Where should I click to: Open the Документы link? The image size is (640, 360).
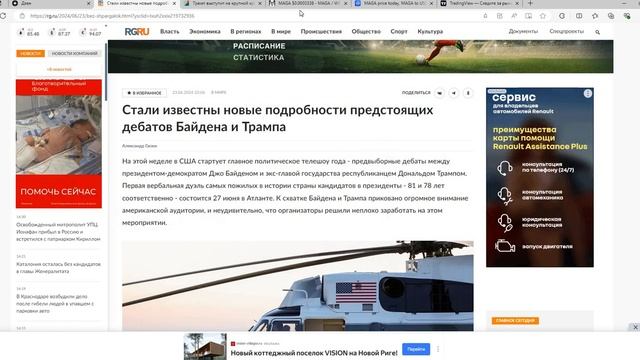click(523, 31)
